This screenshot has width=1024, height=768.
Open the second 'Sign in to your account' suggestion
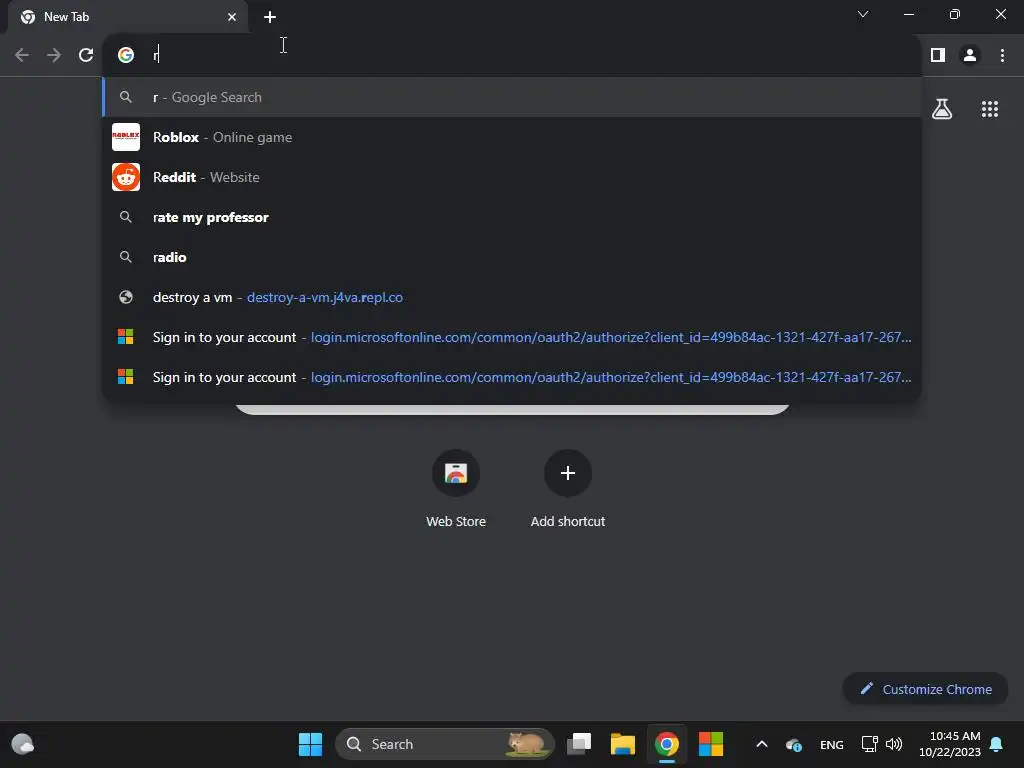point(512,377)
